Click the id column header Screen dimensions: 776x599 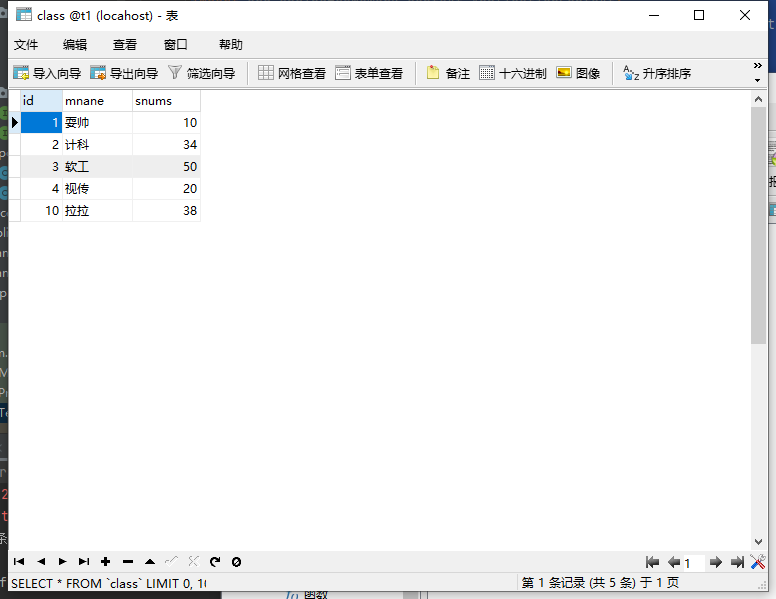(42, 100)
